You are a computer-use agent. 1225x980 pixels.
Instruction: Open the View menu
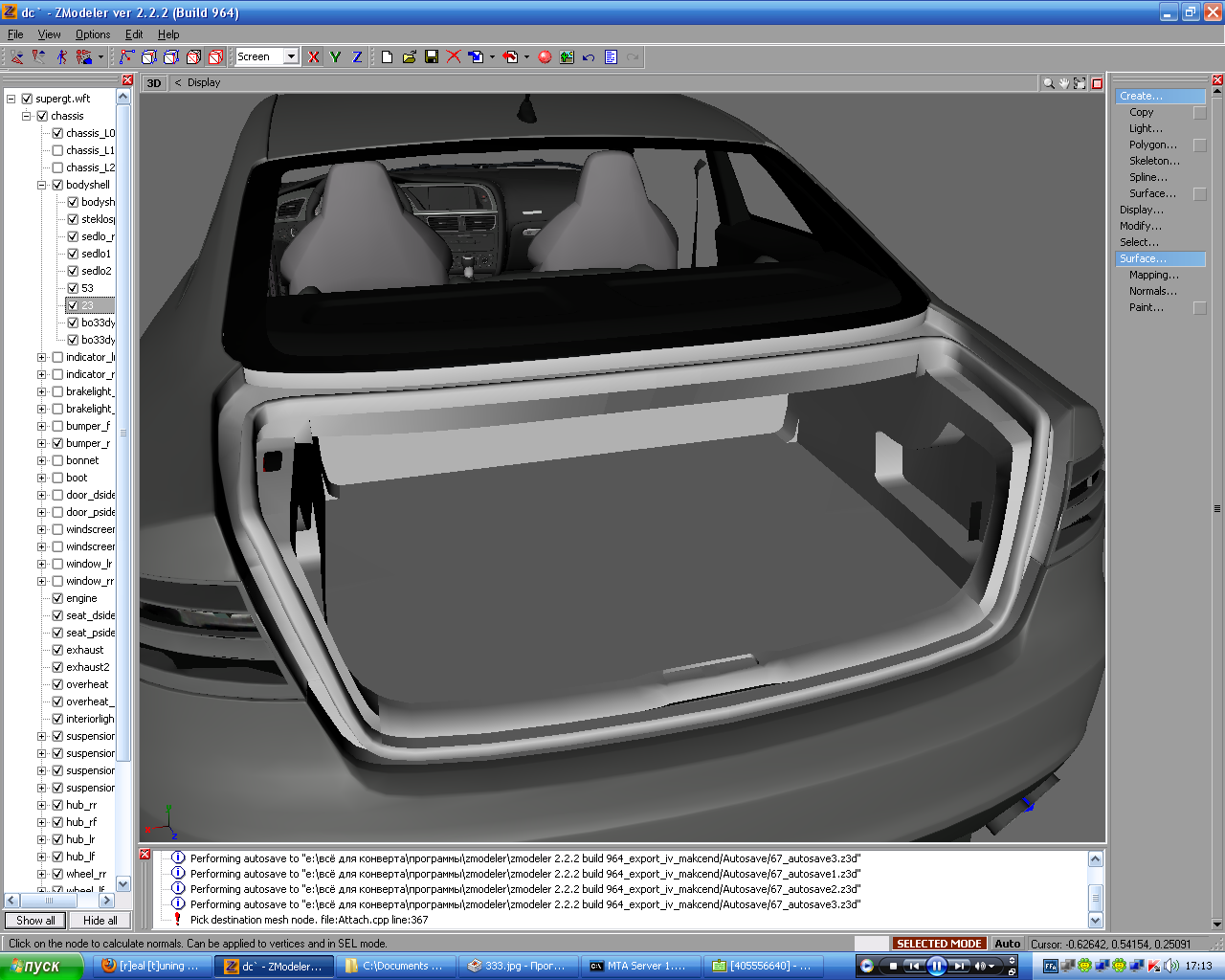[49, 34]
